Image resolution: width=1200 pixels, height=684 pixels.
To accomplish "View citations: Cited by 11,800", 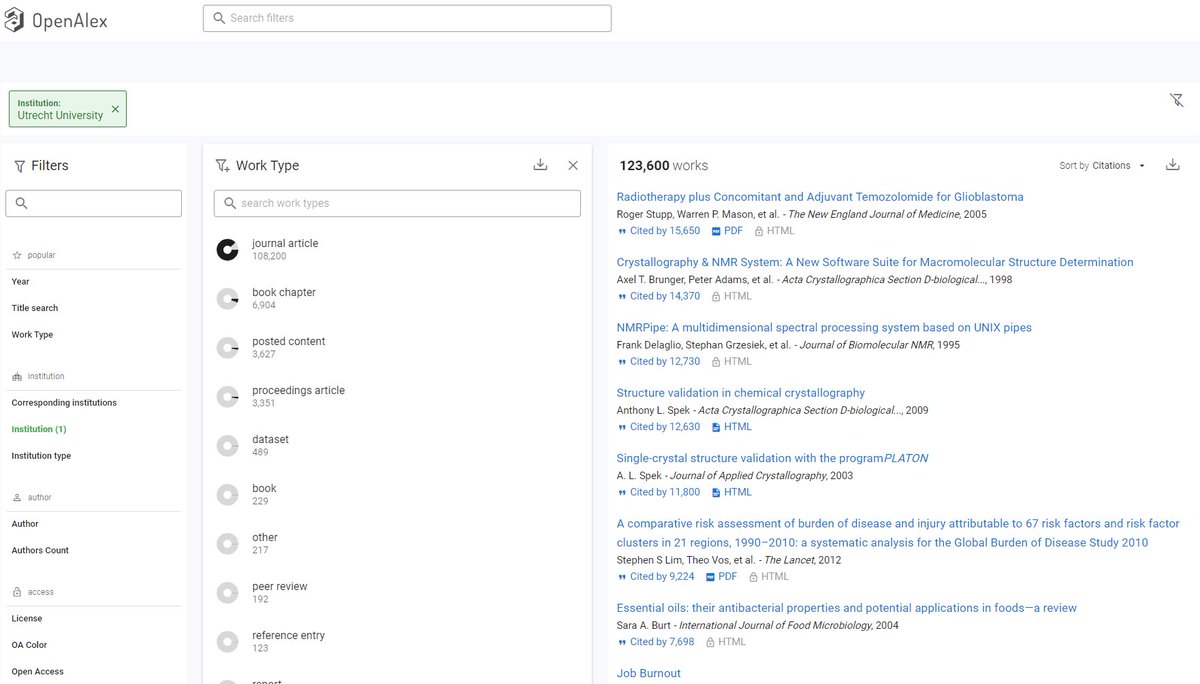I will 659,492.
